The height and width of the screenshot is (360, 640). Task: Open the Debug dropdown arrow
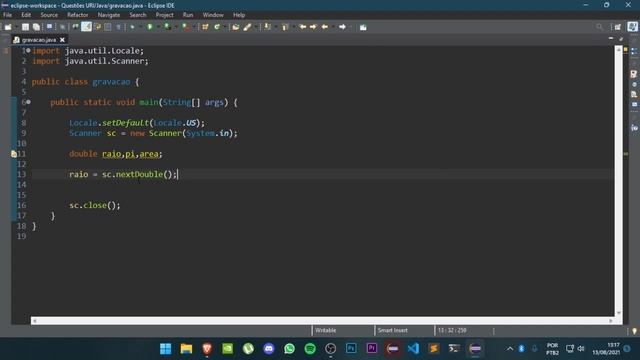[140, 27]
